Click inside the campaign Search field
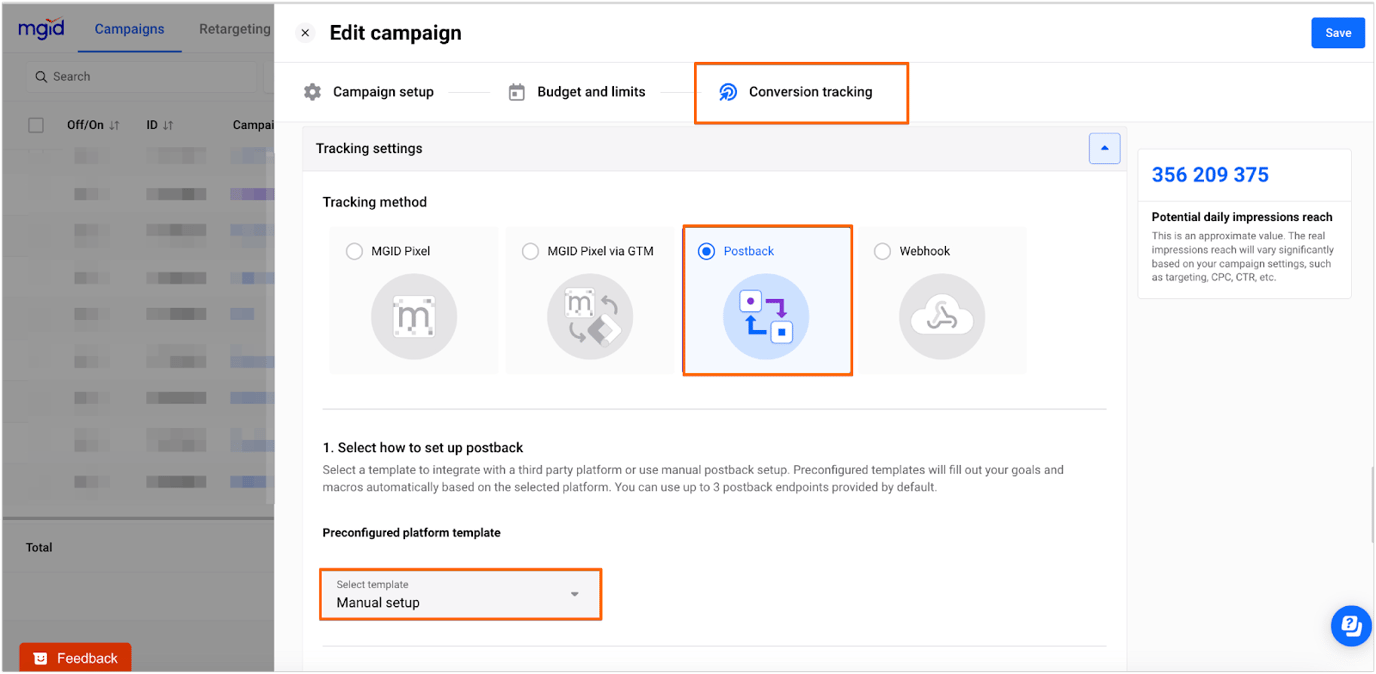 (x=140, y=76)
